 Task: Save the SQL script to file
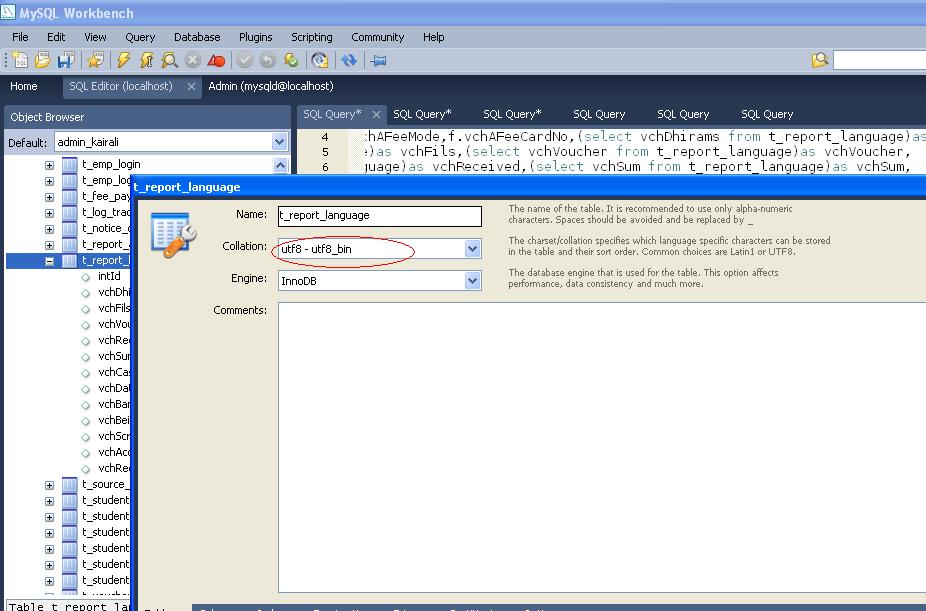pyautogui.click(x=66, y=60)
